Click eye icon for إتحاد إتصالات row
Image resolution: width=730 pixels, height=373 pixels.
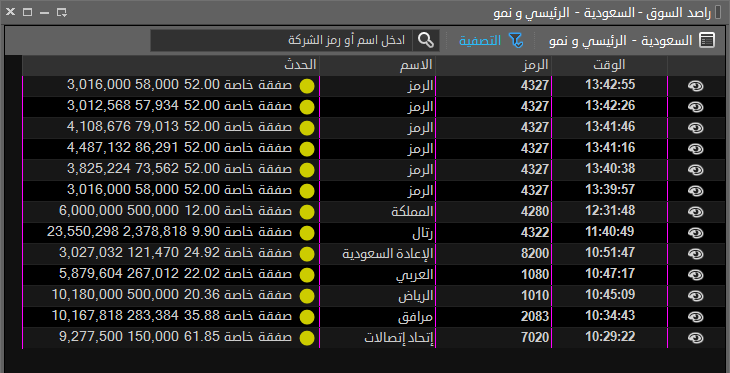coord(696,338)
